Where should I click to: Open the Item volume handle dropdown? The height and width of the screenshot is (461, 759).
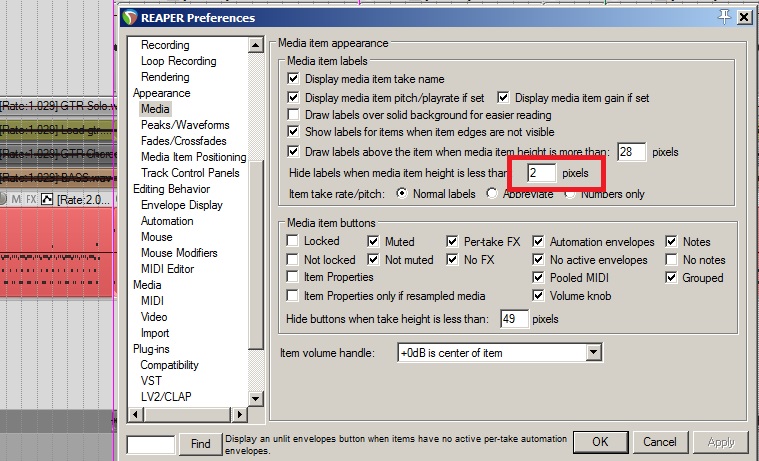[500, 353]
